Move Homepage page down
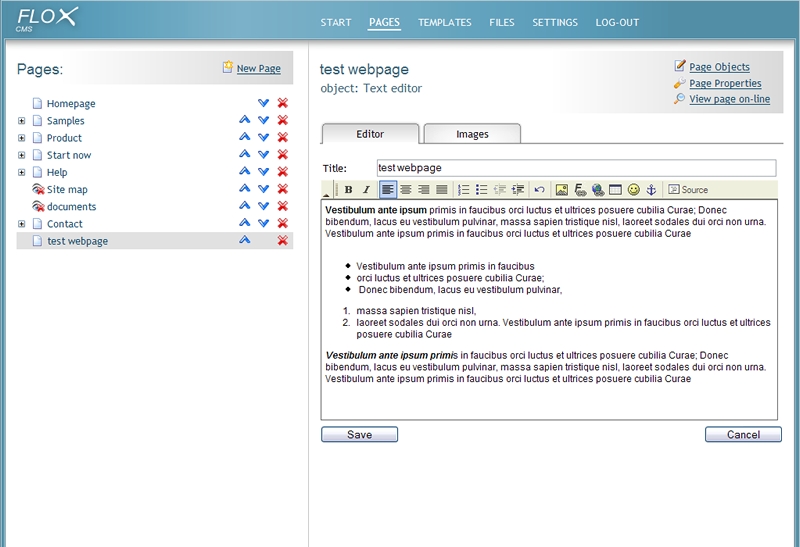 pyautogui.click(x=263, y=103)
